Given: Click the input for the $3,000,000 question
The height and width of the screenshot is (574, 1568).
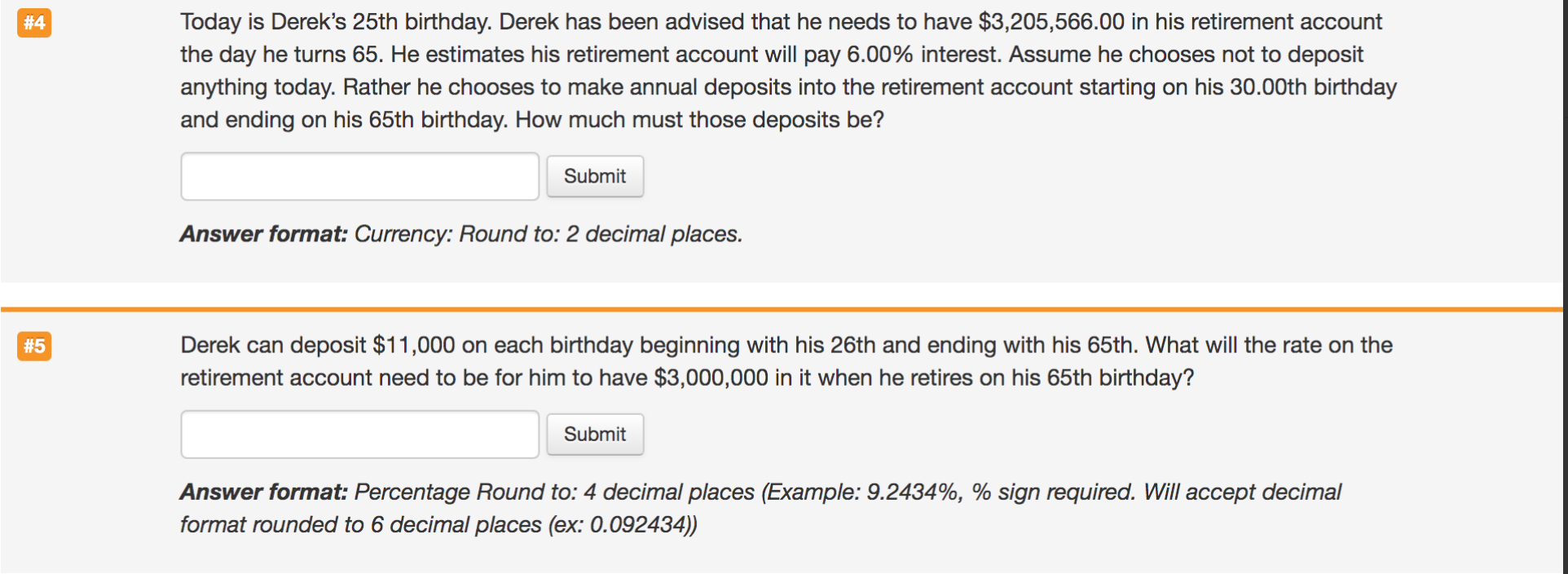Looking at the screenshot, I should [359, 434].
